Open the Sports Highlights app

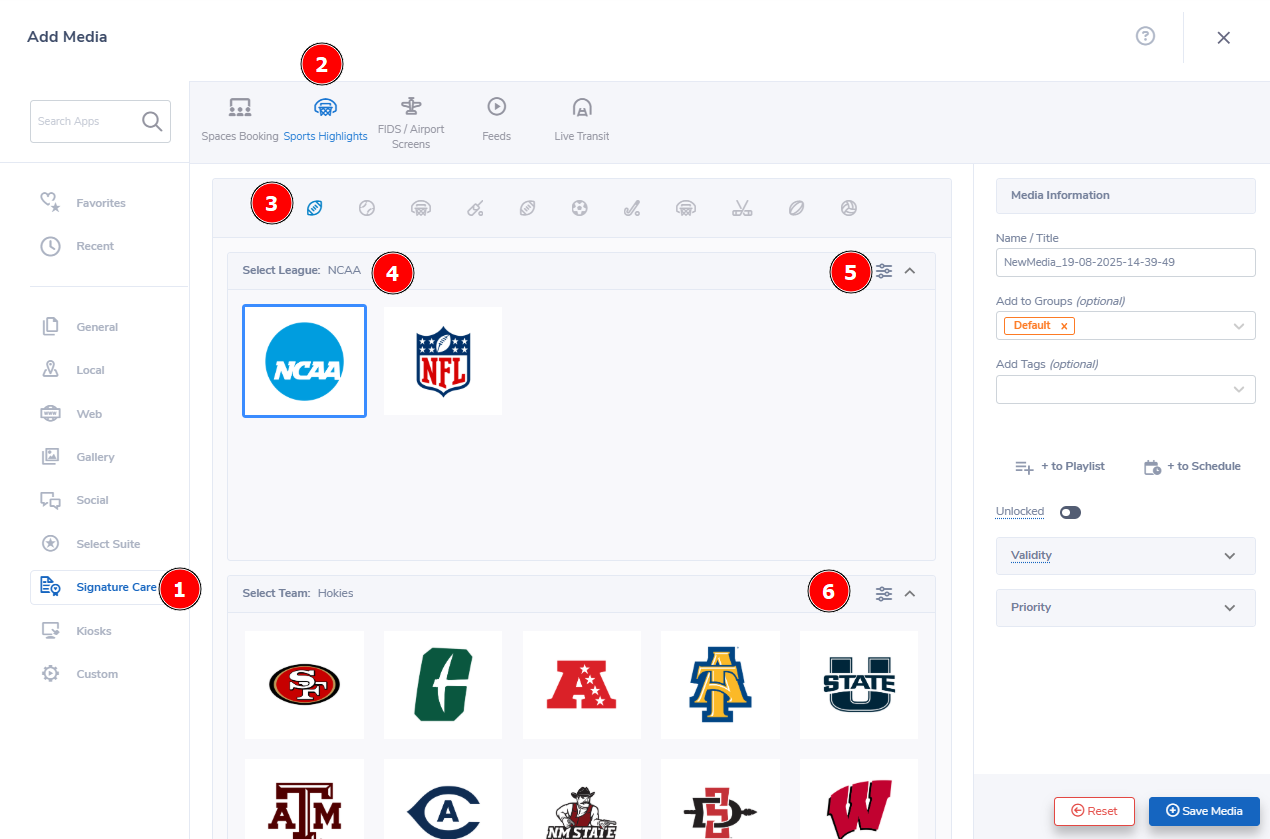[x=325, y=120]
